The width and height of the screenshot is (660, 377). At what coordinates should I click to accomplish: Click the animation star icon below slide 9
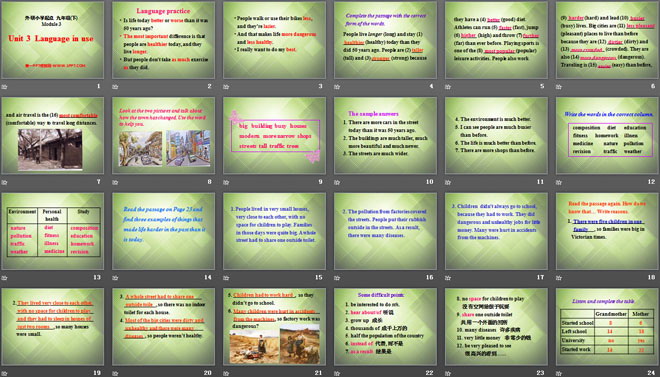click(226, 183)
